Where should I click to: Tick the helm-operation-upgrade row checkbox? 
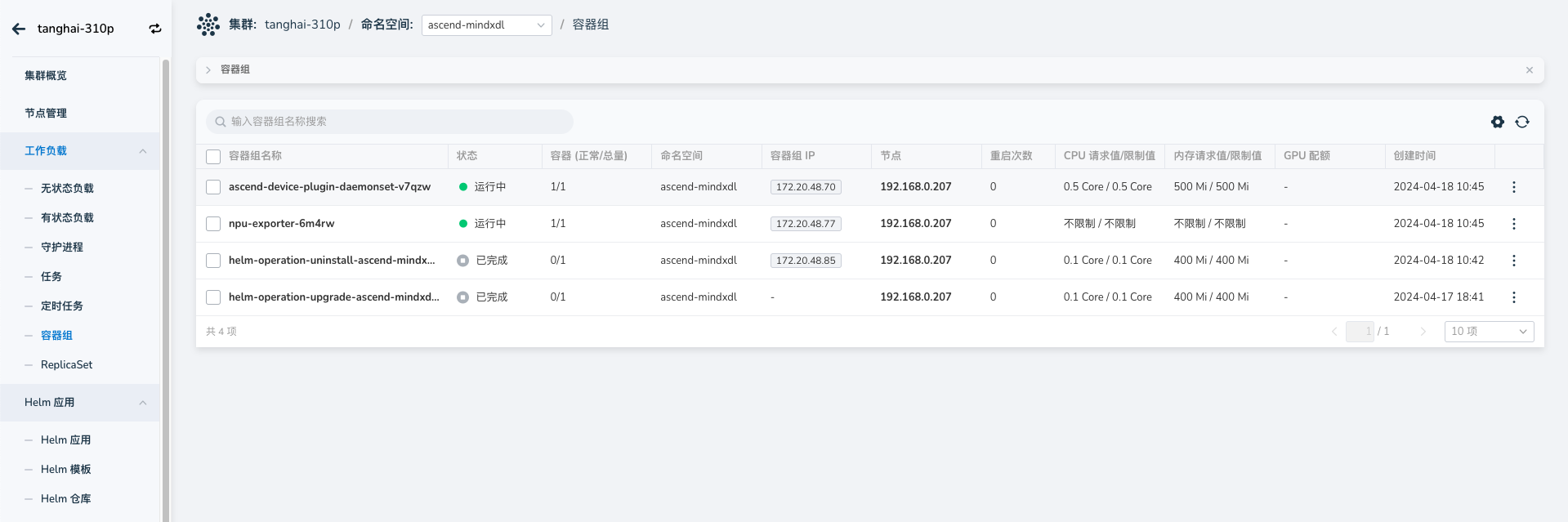213,297
